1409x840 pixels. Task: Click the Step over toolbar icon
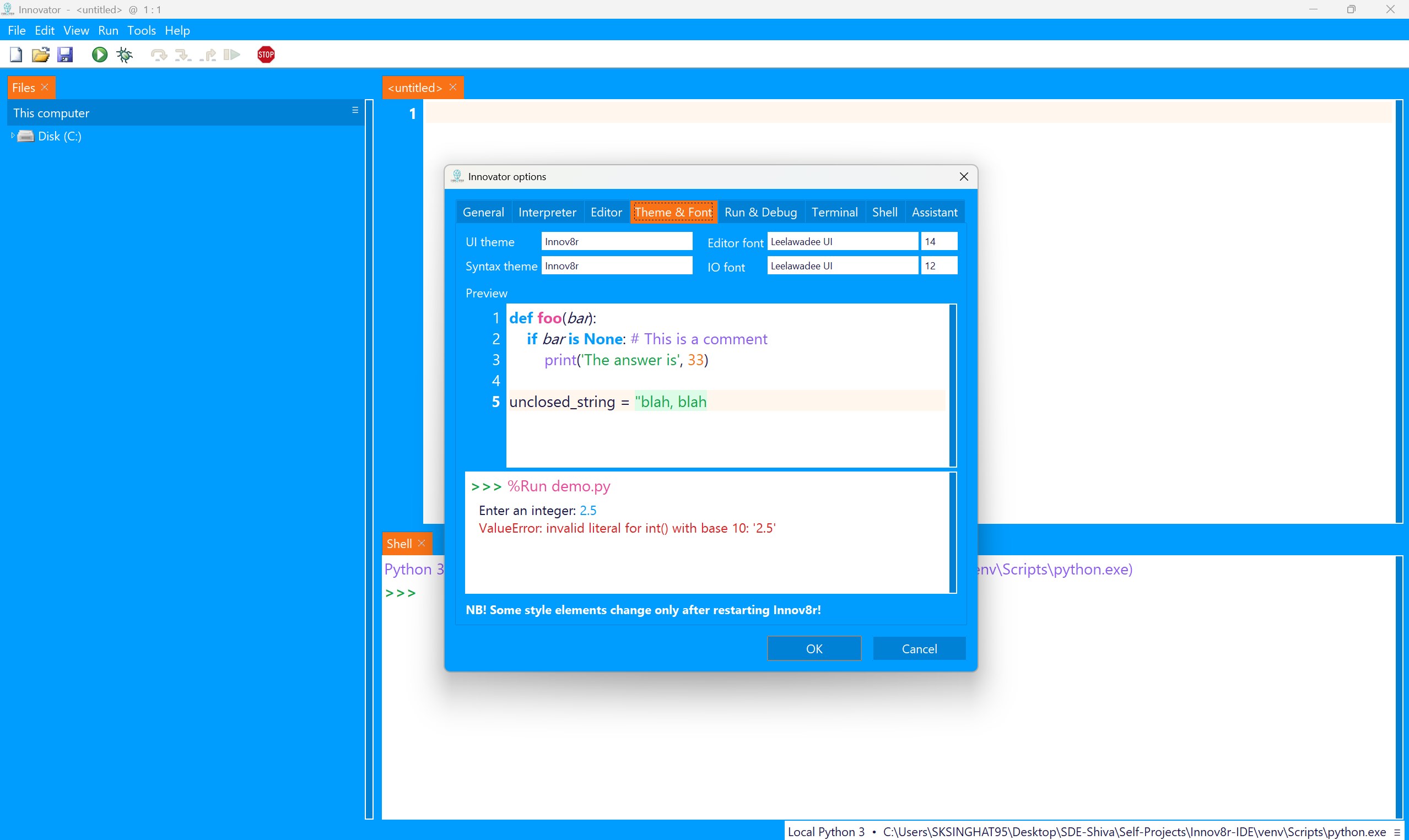point(159,55)
